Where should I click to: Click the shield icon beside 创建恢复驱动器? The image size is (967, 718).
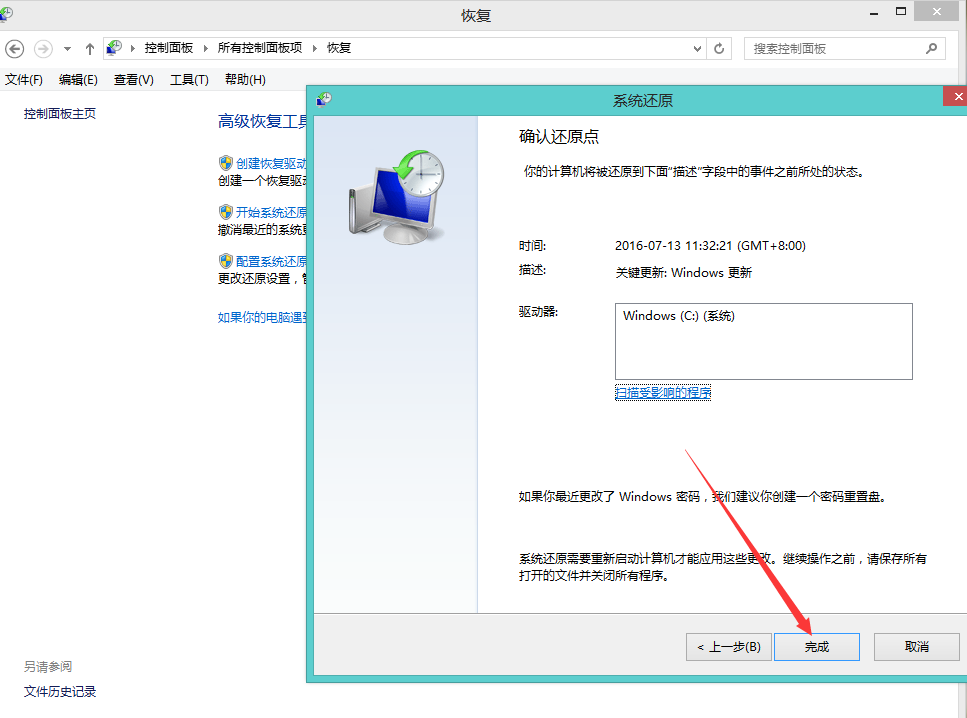pos(226,163)
